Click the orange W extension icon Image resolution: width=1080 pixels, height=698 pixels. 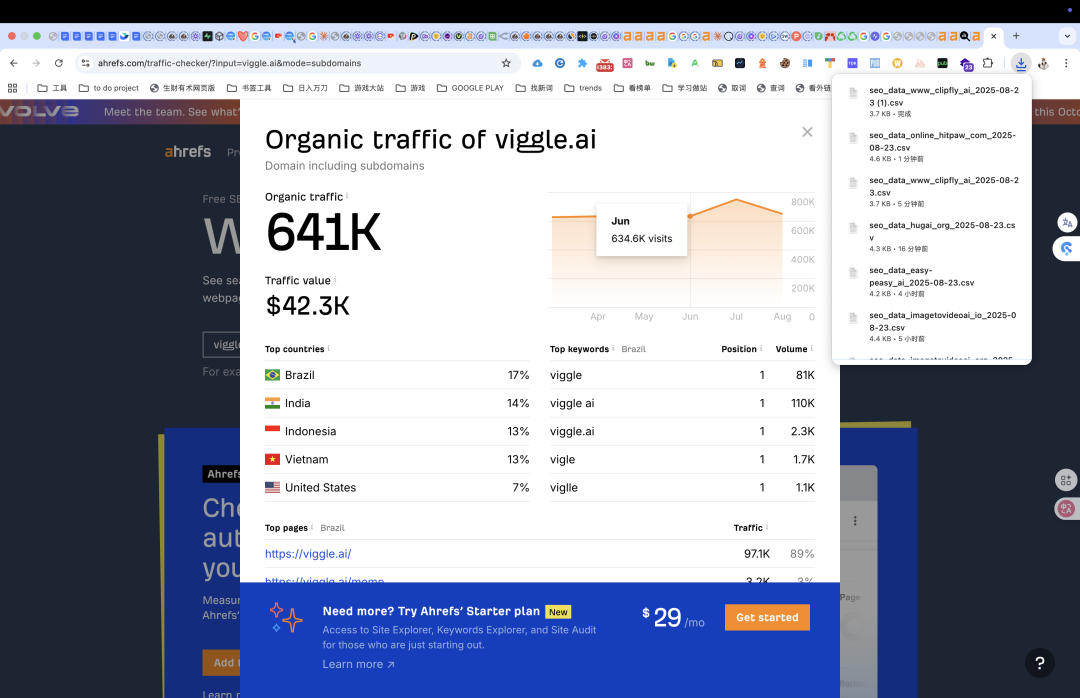[897, 63]
